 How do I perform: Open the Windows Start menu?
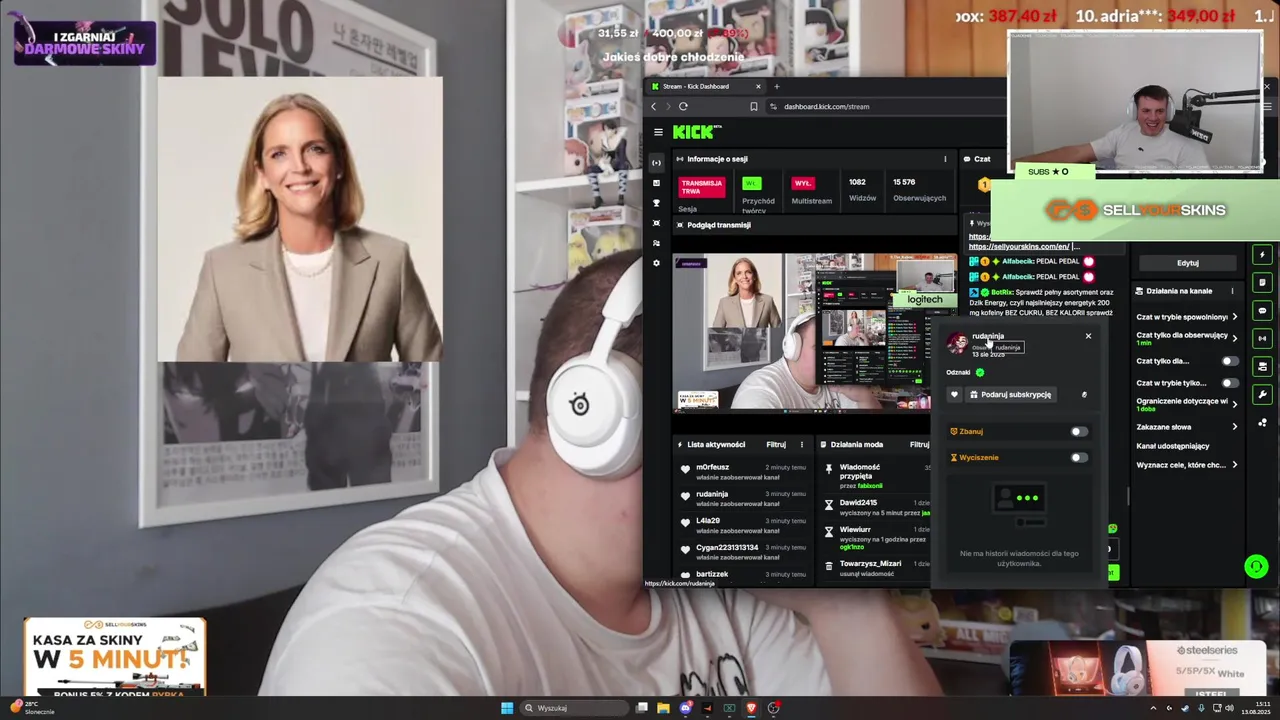(x=507, y=708)
